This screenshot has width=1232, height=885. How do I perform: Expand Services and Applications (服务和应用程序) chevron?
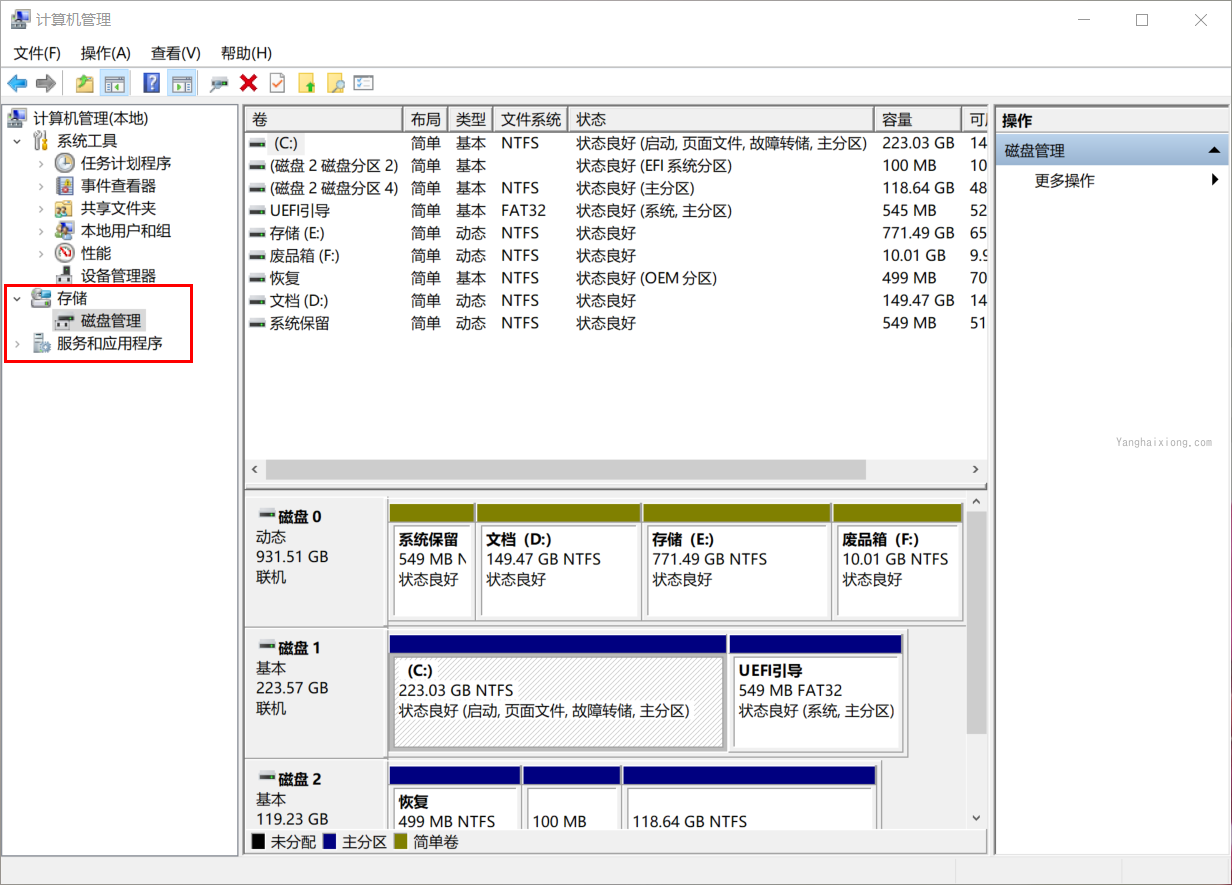[17, 344]
